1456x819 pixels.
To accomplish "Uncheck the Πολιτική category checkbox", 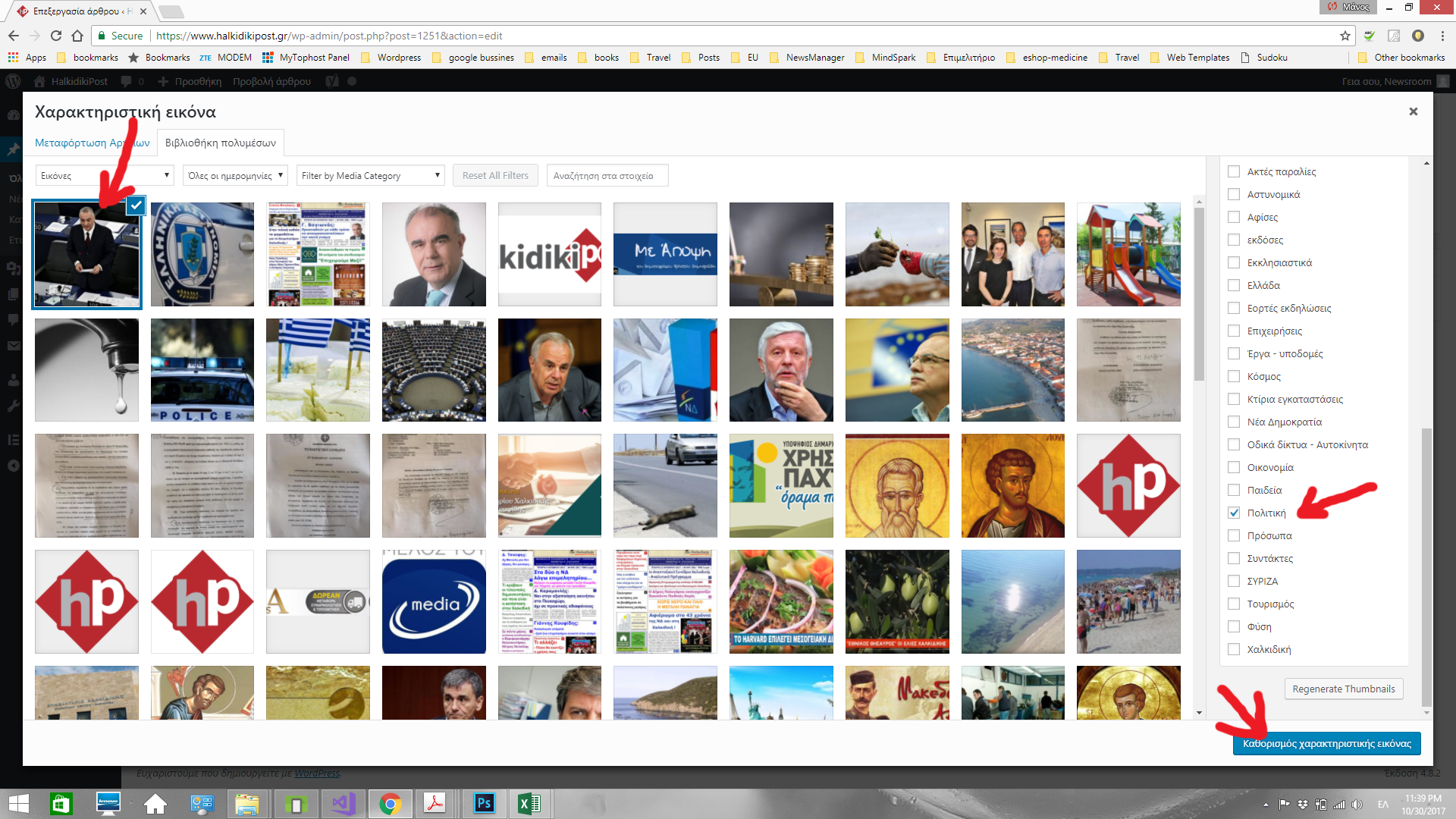I will tap(1234, 513).
